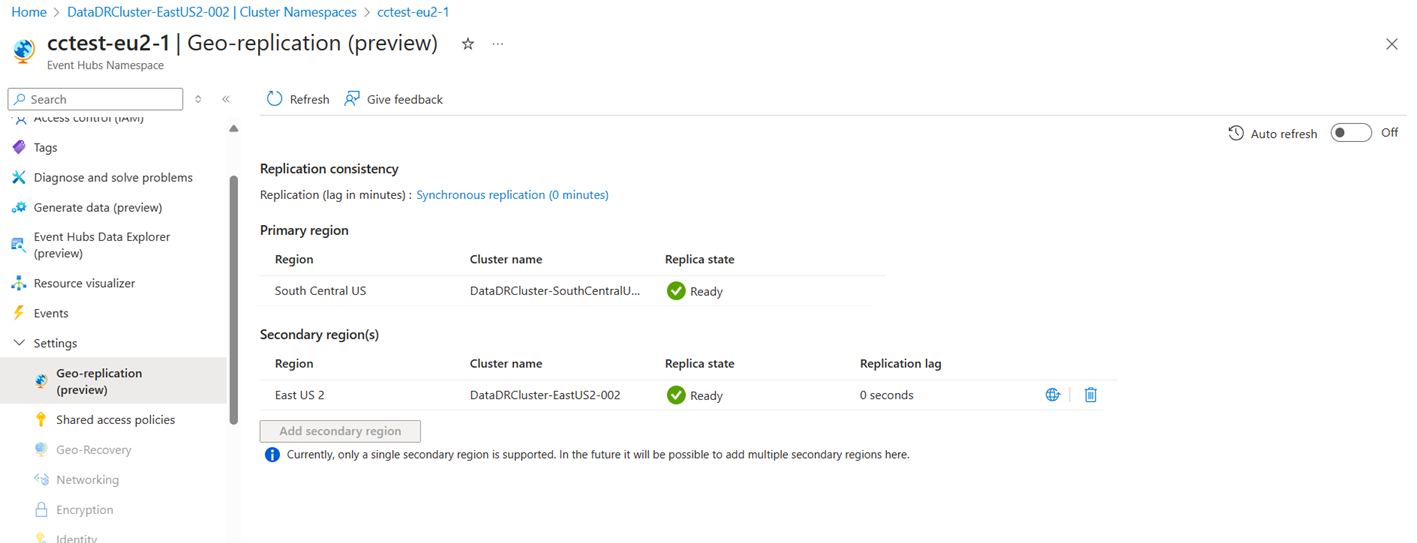Click the Give feedback icon

click(352, 99)
